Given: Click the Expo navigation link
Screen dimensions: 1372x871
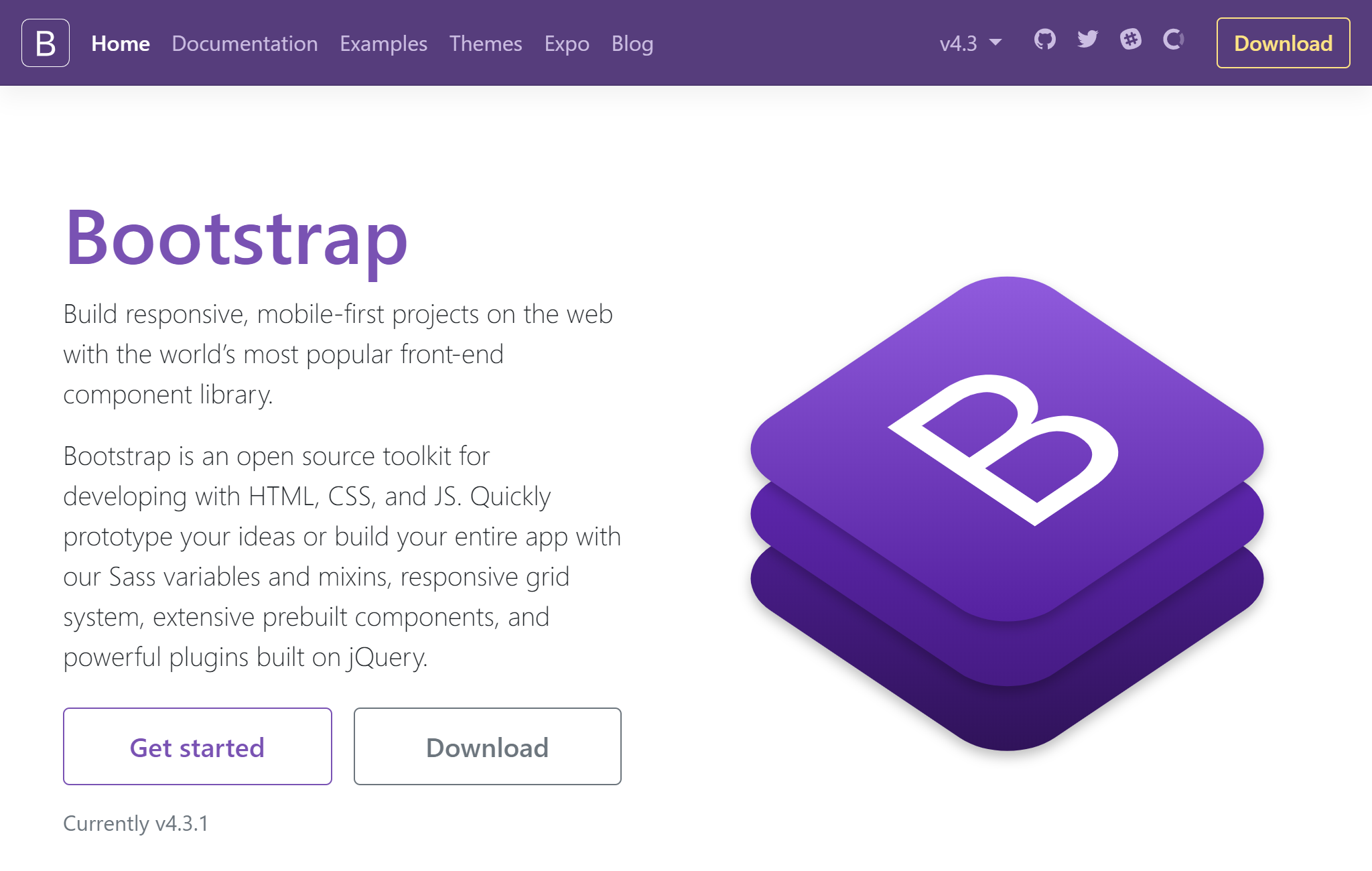Looking at the screenshot, I should click(567, 43).
